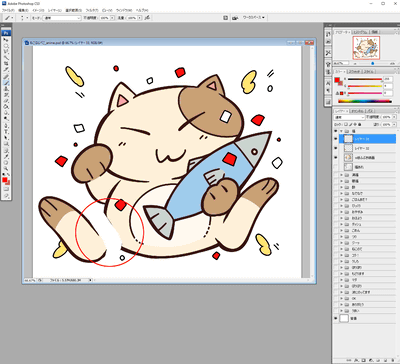This screenshot has width=400, height=364.
Task: Enable lock transparent pixels checkbox in Layers
Action: pos(346,124)
